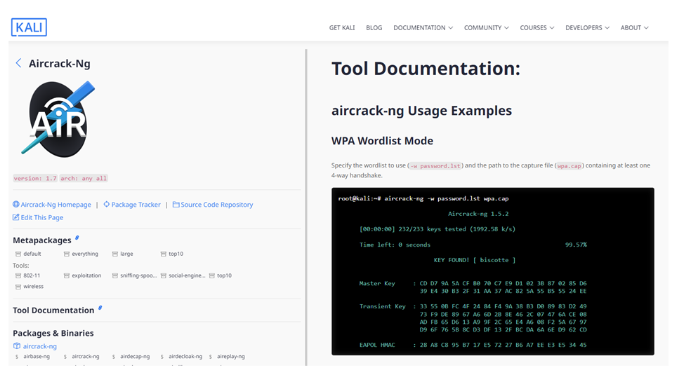Open GET KALI in navigation
Image resolution: width=679 pixels, height=366 pixels.
point(342,28)
